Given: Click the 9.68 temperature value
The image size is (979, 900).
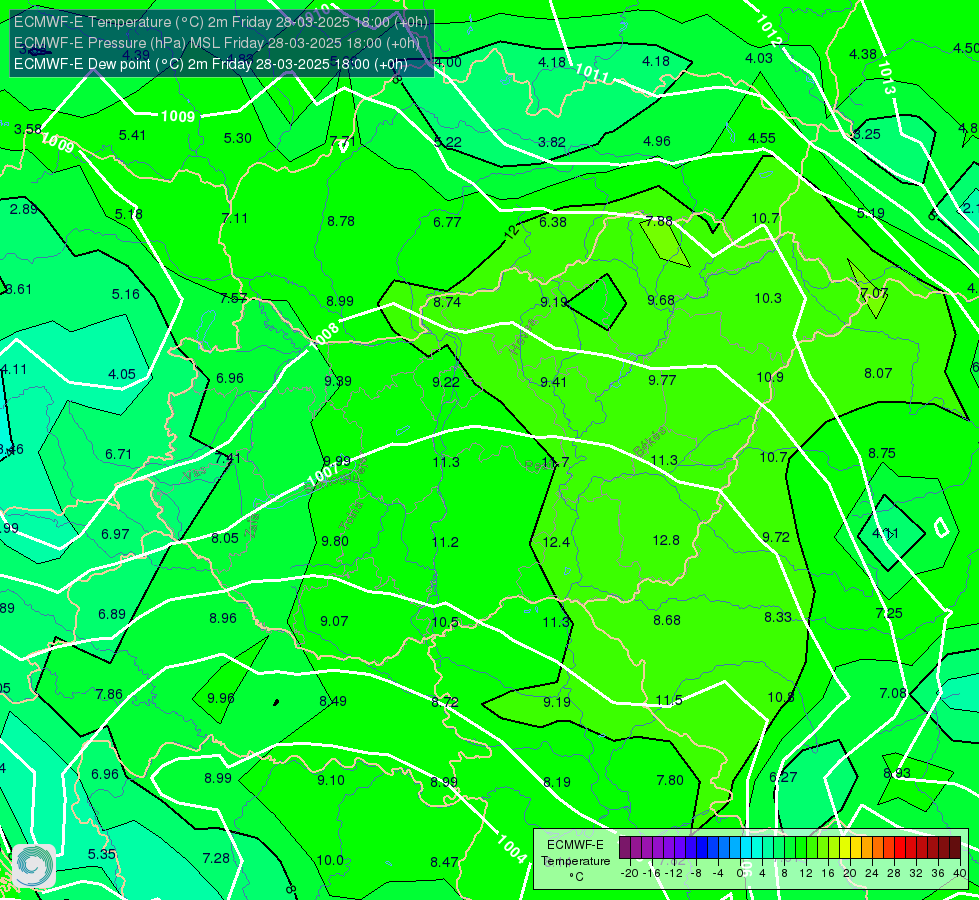Looking at the screenshot, I should point(661,300).
